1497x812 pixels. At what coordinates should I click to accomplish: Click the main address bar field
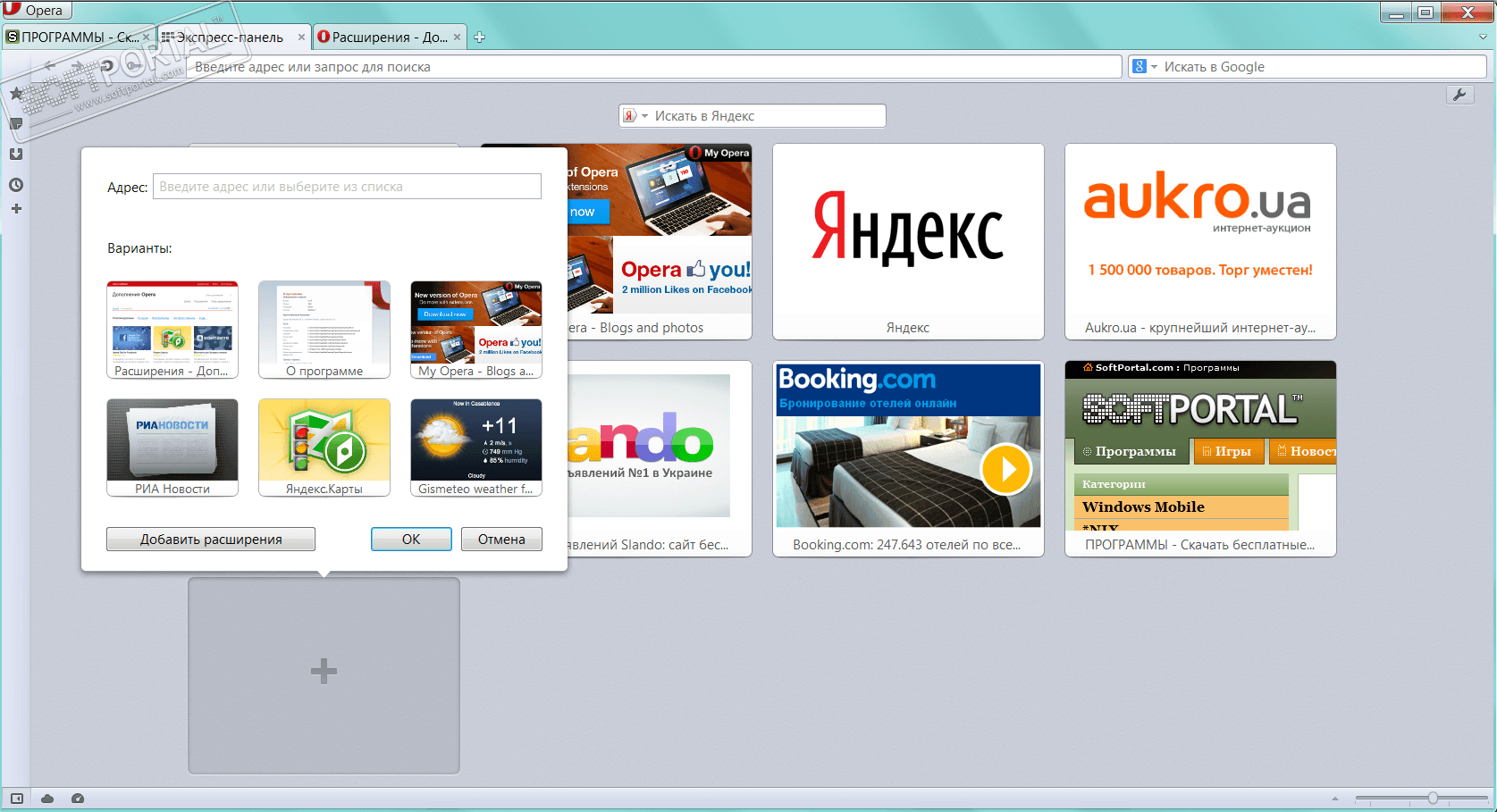[x=654, y=67]
